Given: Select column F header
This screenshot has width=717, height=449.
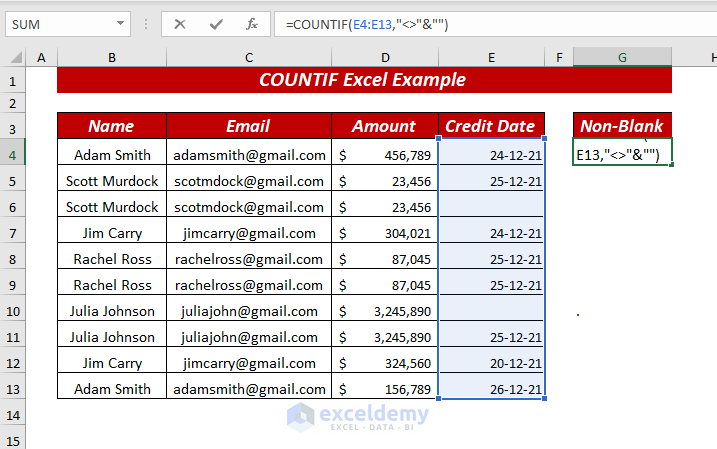Looking at the screenshot, I should [x=559, y=58].
